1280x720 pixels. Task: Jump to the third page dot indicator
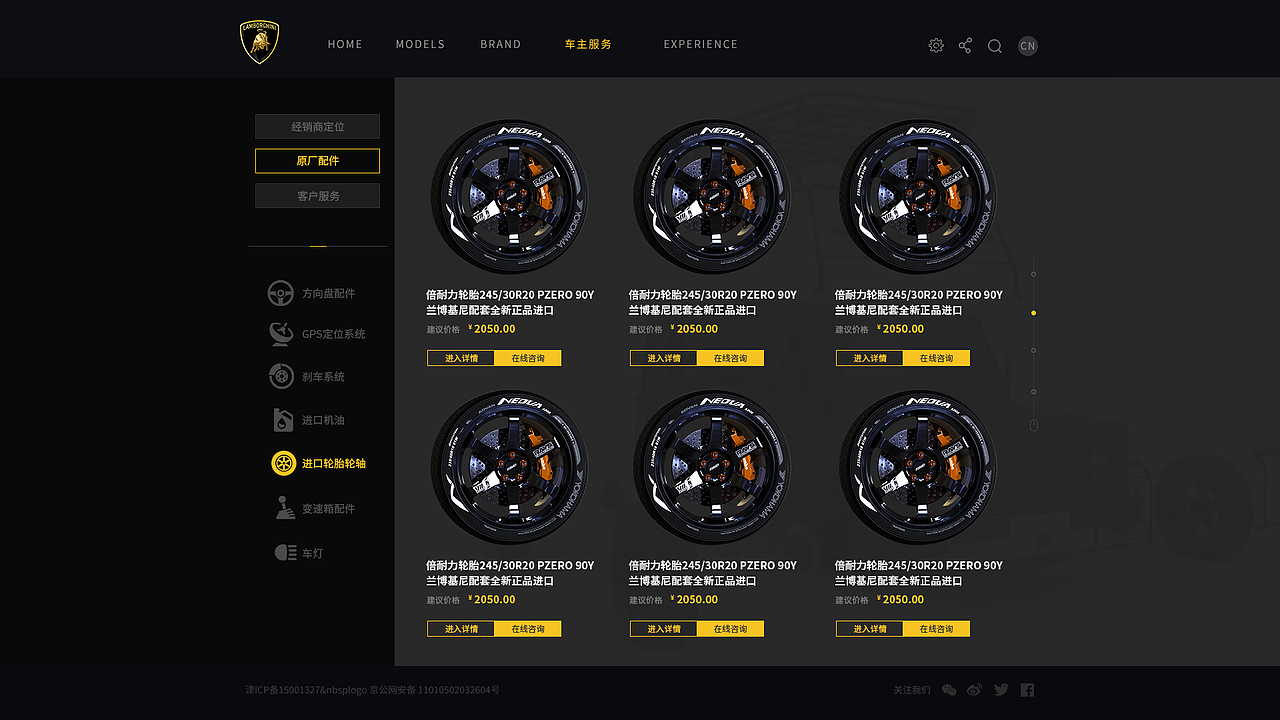point(1033,350)
